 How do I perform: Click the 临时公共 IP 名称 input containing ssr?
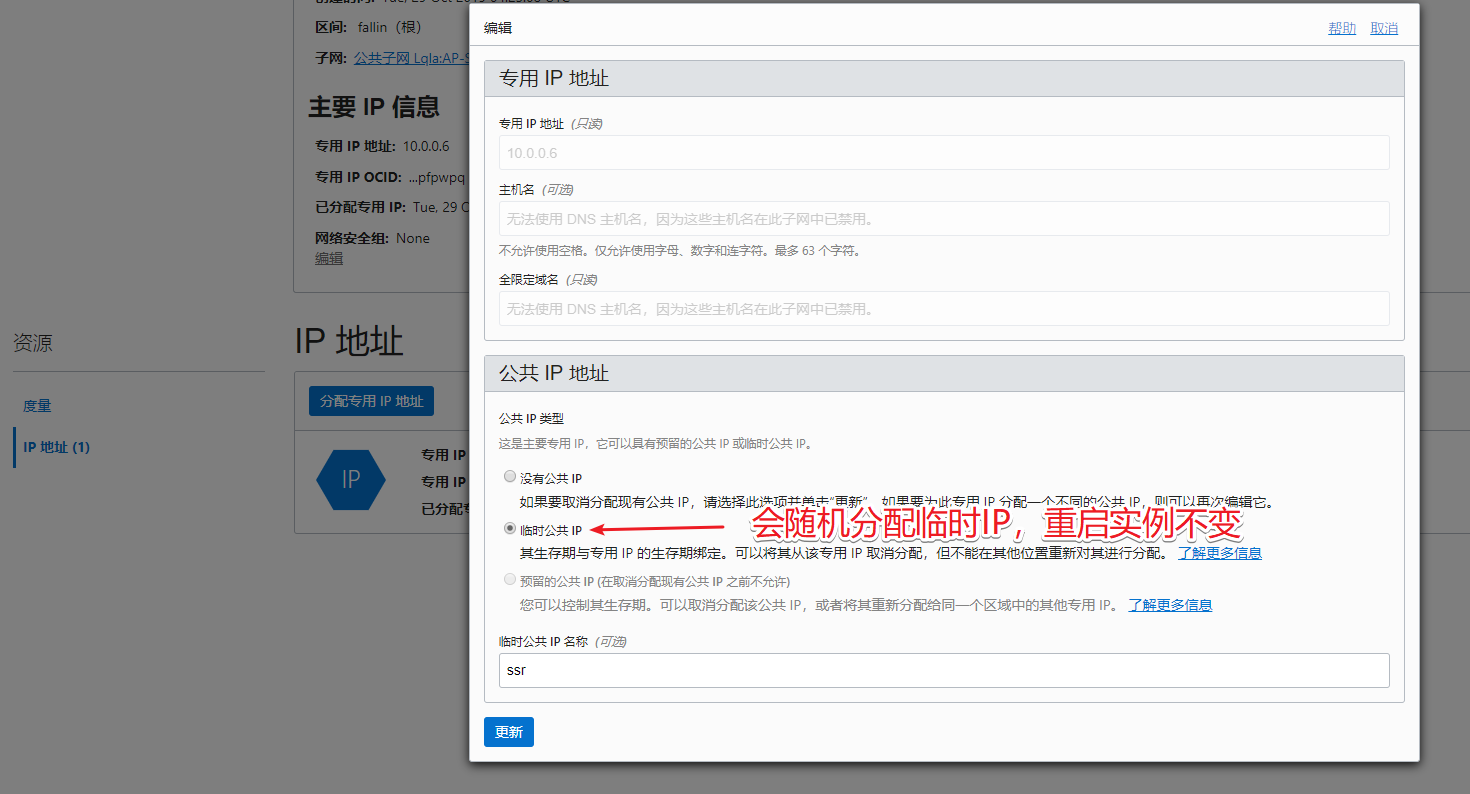click(x=944, y=670)
